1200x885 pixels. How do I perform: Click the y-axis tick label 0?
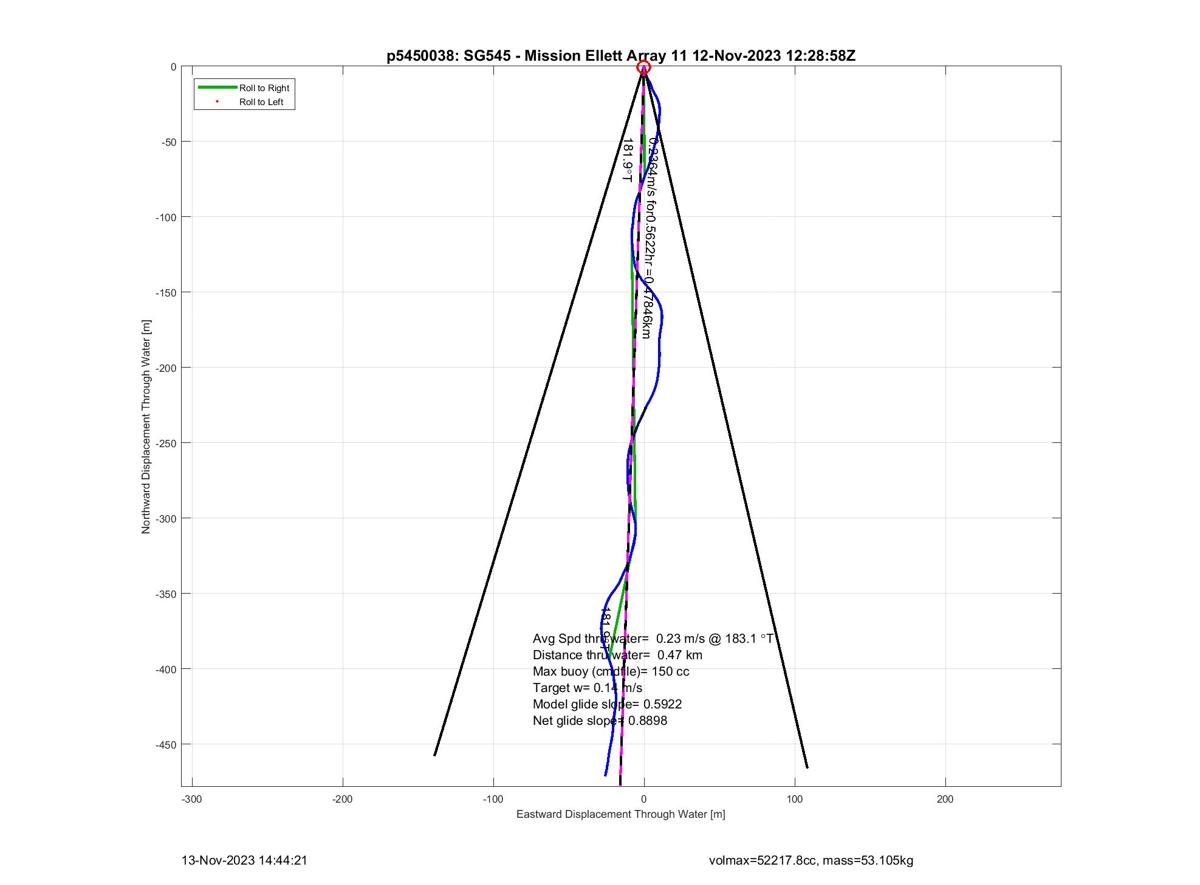point(173,67)
